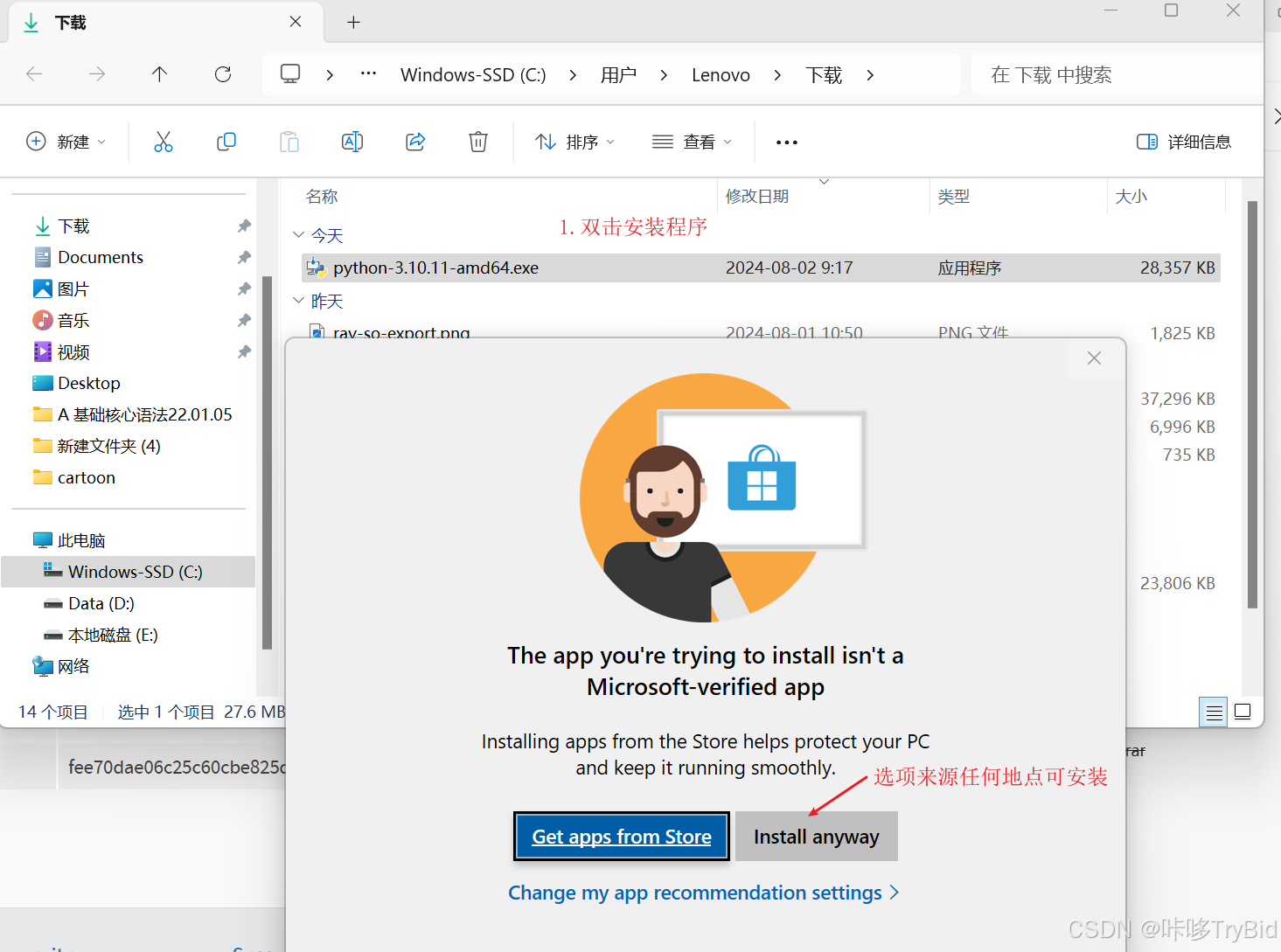This screenshot has width=1281, height=952.
Task: Click Install anyway button
Action: pos(817,837)
